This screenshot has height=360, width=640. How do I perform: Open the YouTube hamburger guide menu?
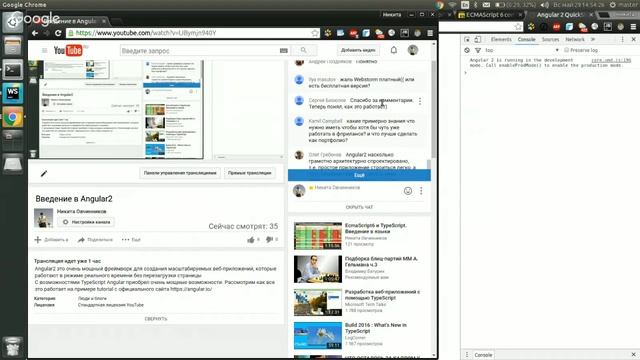44,51
